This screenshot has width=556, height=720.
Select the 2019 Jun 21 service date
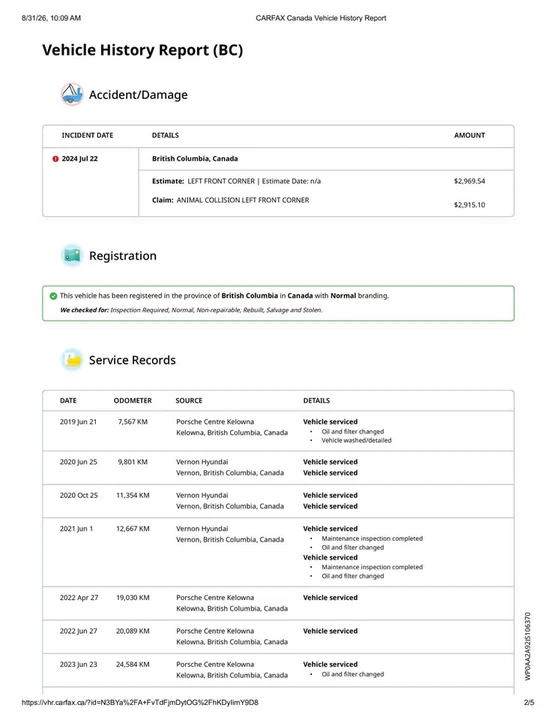[78, 422]
